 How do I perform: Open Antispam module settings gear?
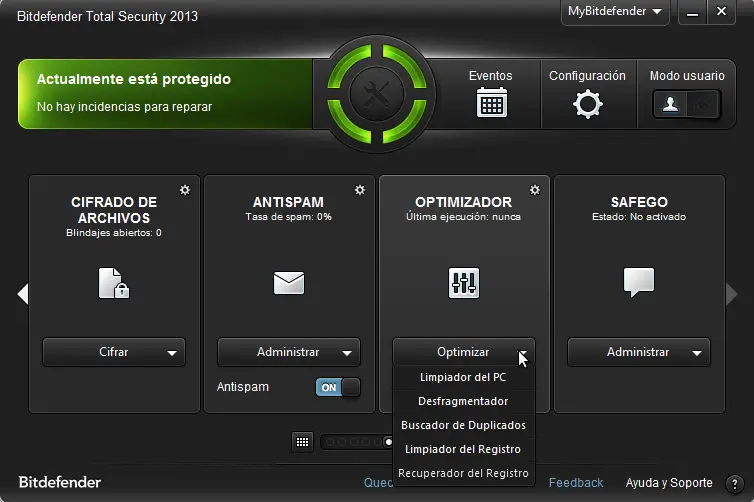[360, 190]
